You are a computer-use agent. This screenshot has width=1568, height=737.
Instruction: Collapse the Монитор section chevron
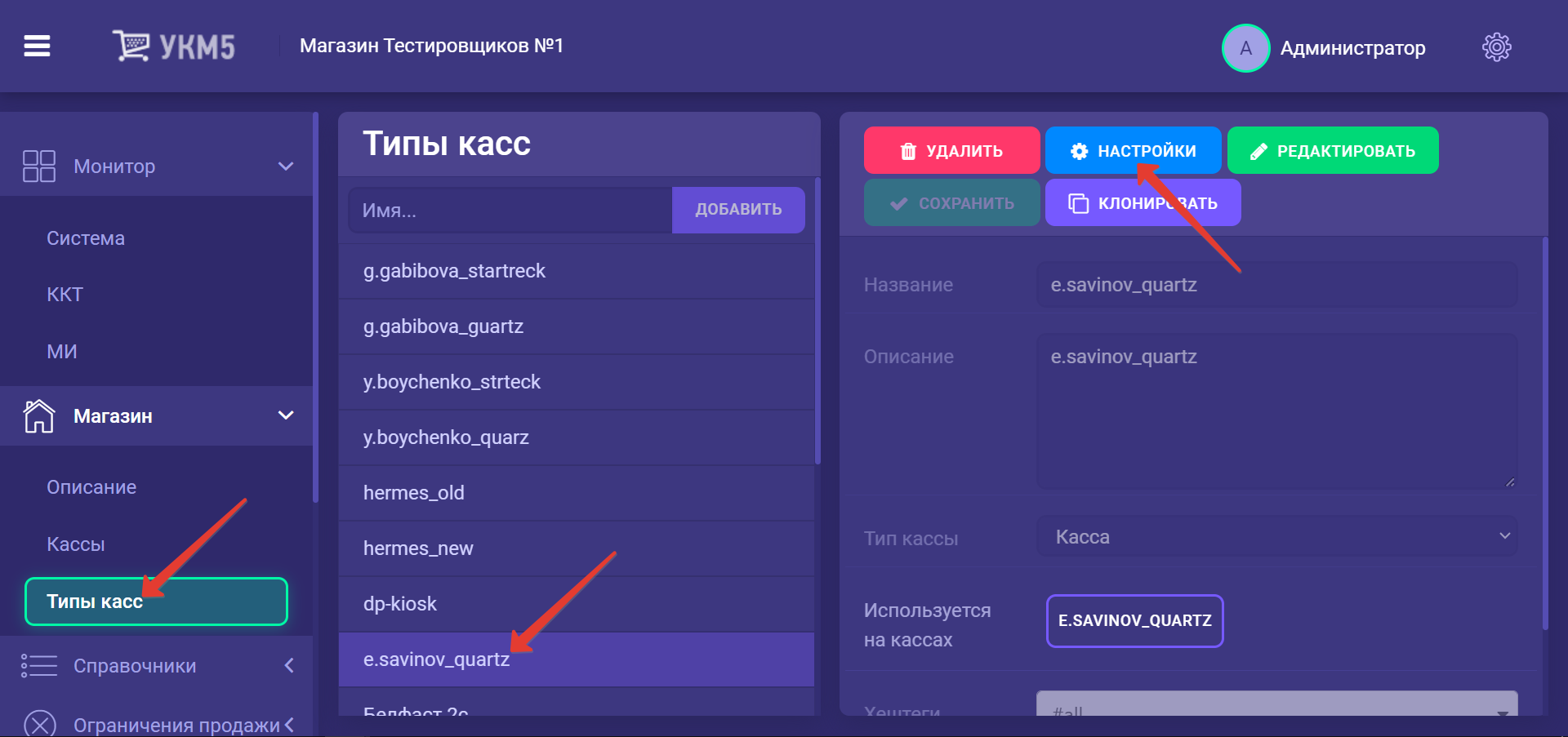click(286, 166)
